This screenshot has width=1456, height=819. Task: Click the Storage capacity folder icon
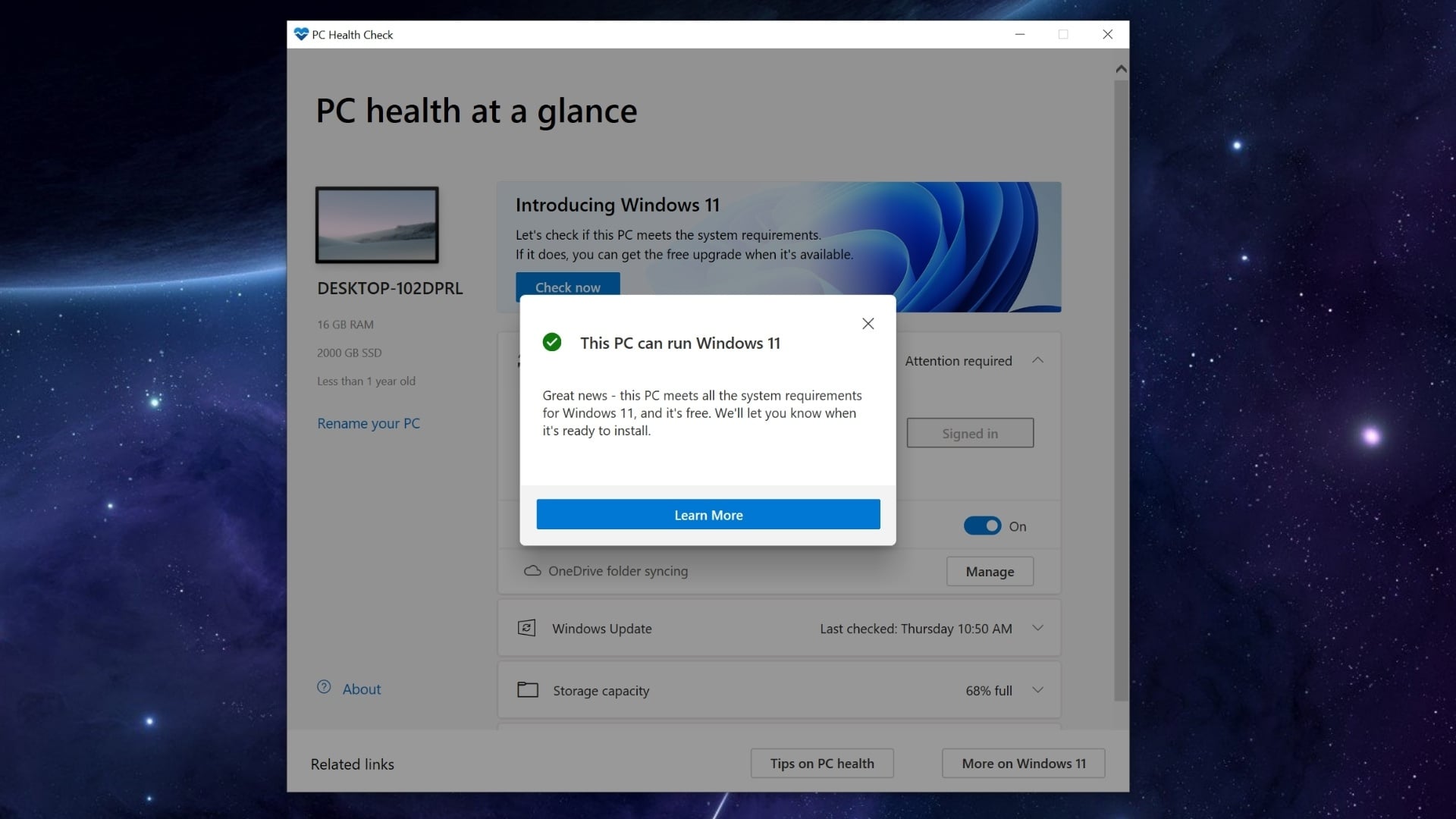tap(529, 690)
